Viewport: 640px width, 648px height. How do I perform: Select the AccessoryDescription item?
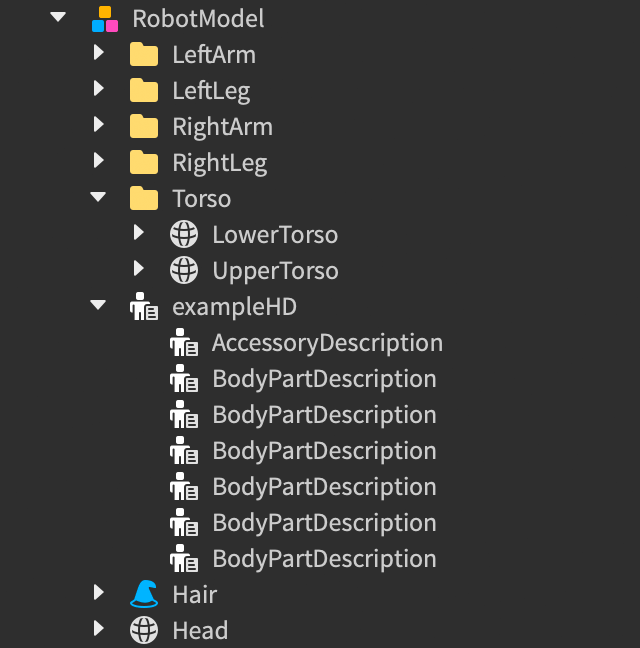coord(327,343)
